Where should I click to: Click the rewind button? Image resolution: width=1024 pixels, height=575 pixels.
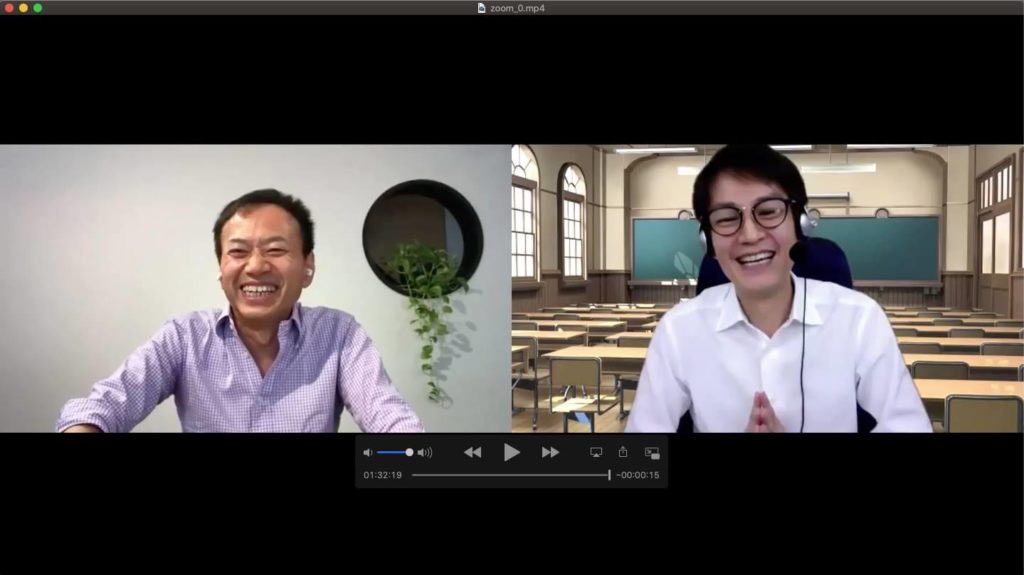point(472,452)
